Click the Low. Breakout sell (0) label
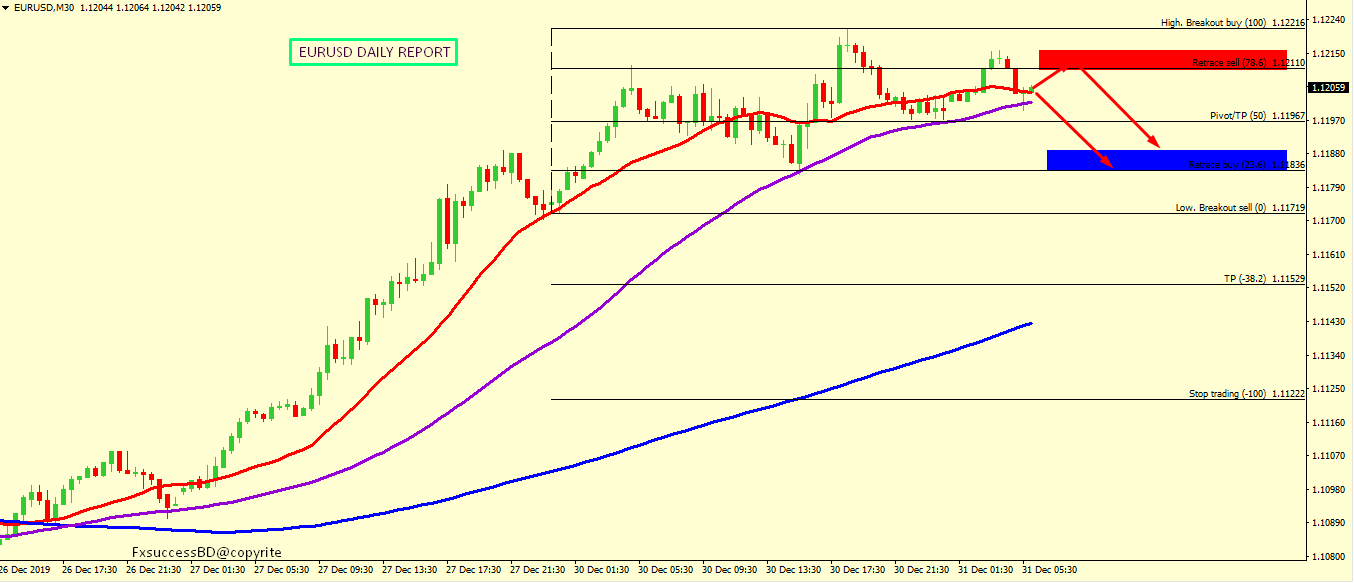This screenshot has height=583, width=1354. point(1226,208)
